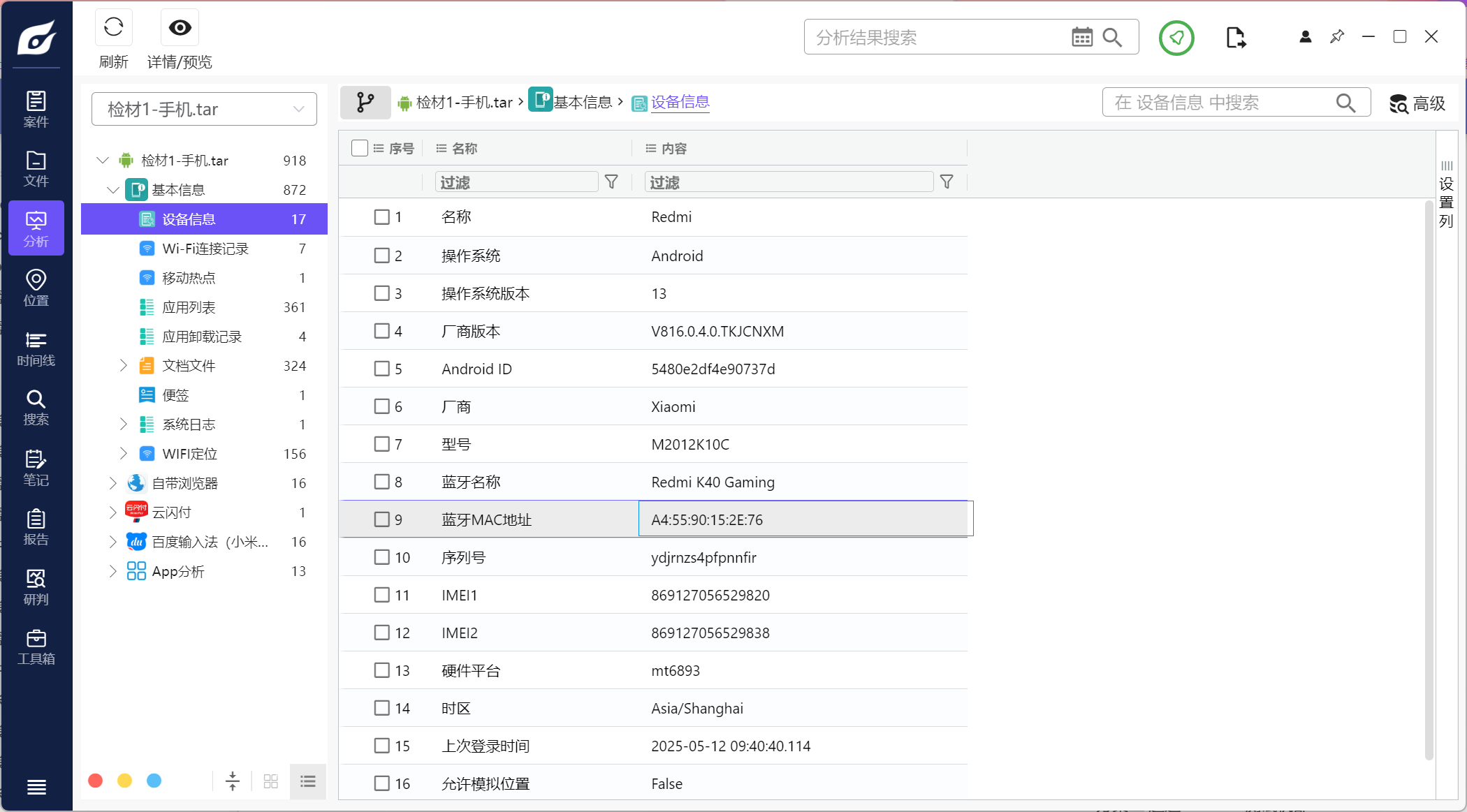This screenshot has width=1467, height=812.
Task: Click the calendar icon in search bar
Action: point(1081,37)
